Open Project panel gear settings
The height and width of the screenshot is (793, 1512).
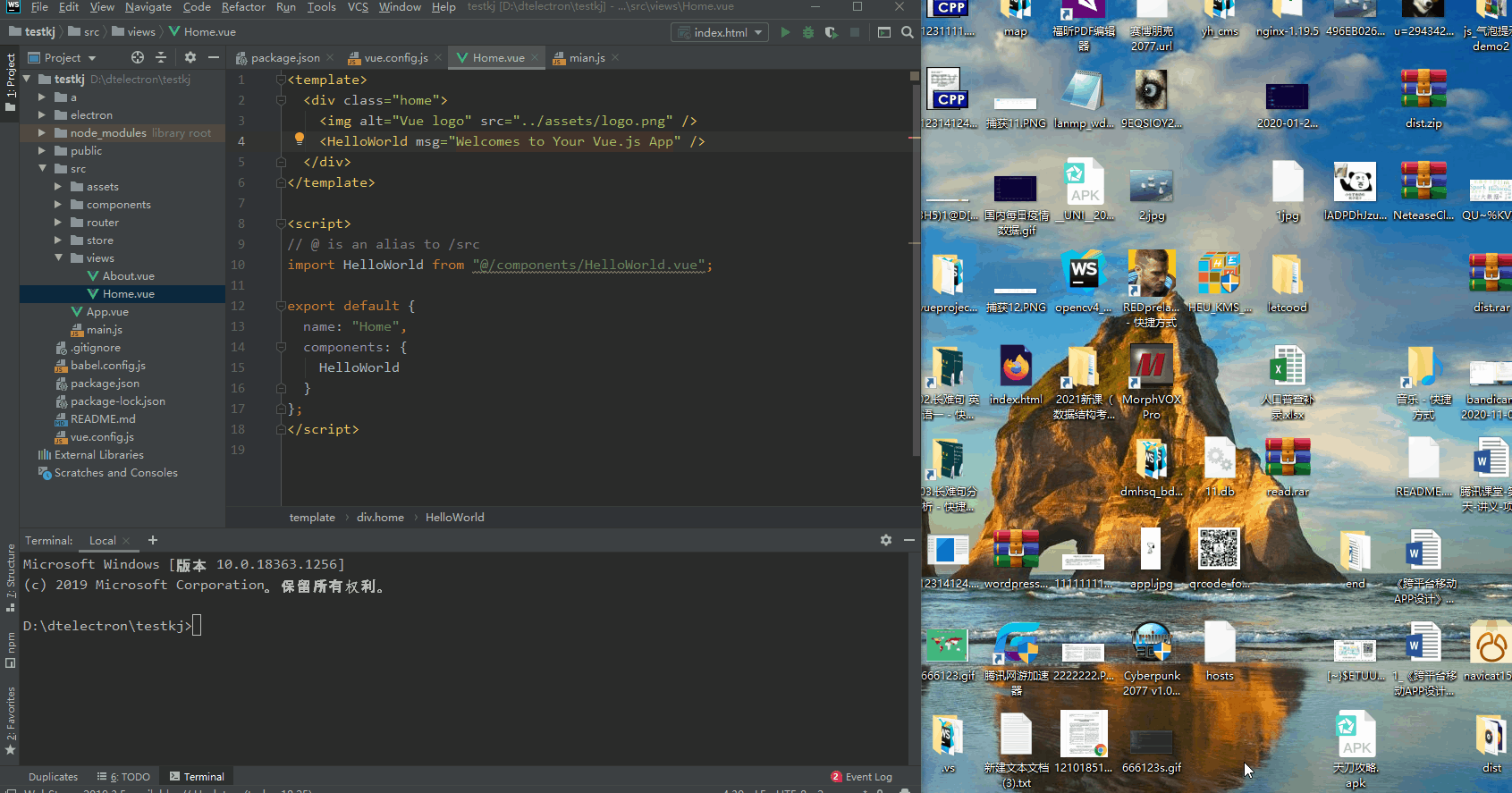tap(190, 57)
